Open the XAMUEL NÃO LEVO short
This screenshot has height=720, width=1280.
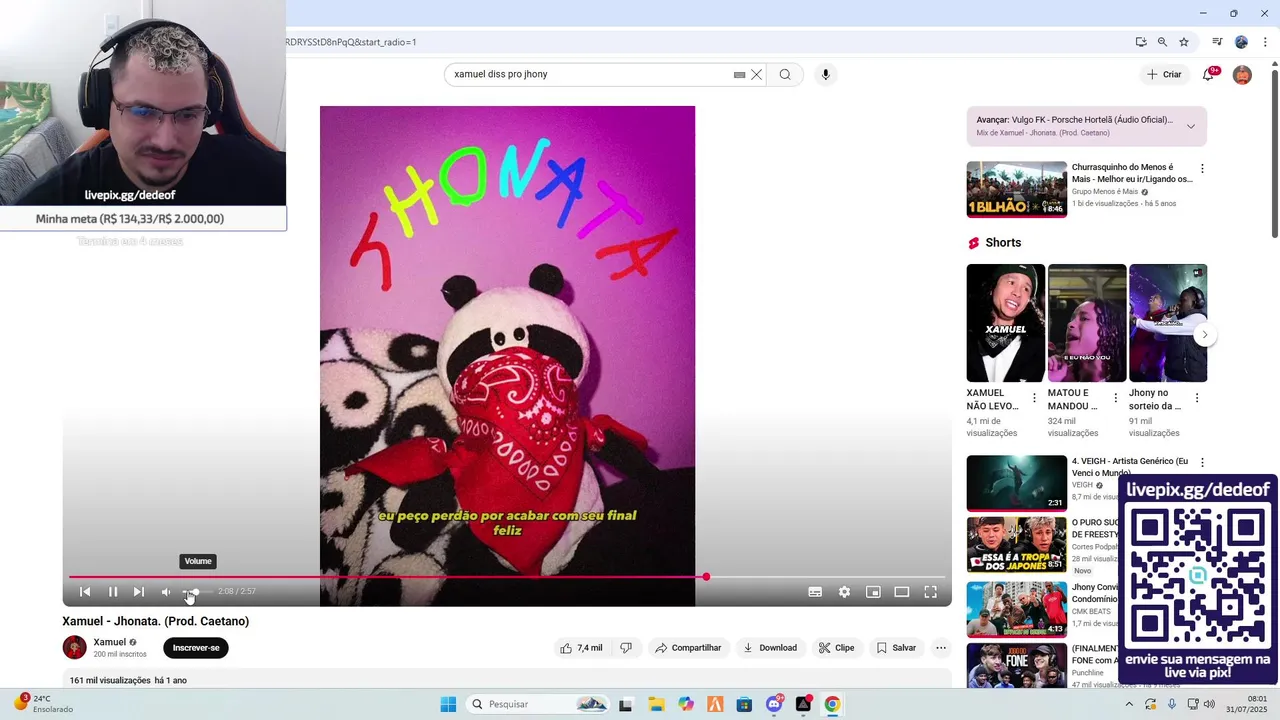tap(1006, 323)
